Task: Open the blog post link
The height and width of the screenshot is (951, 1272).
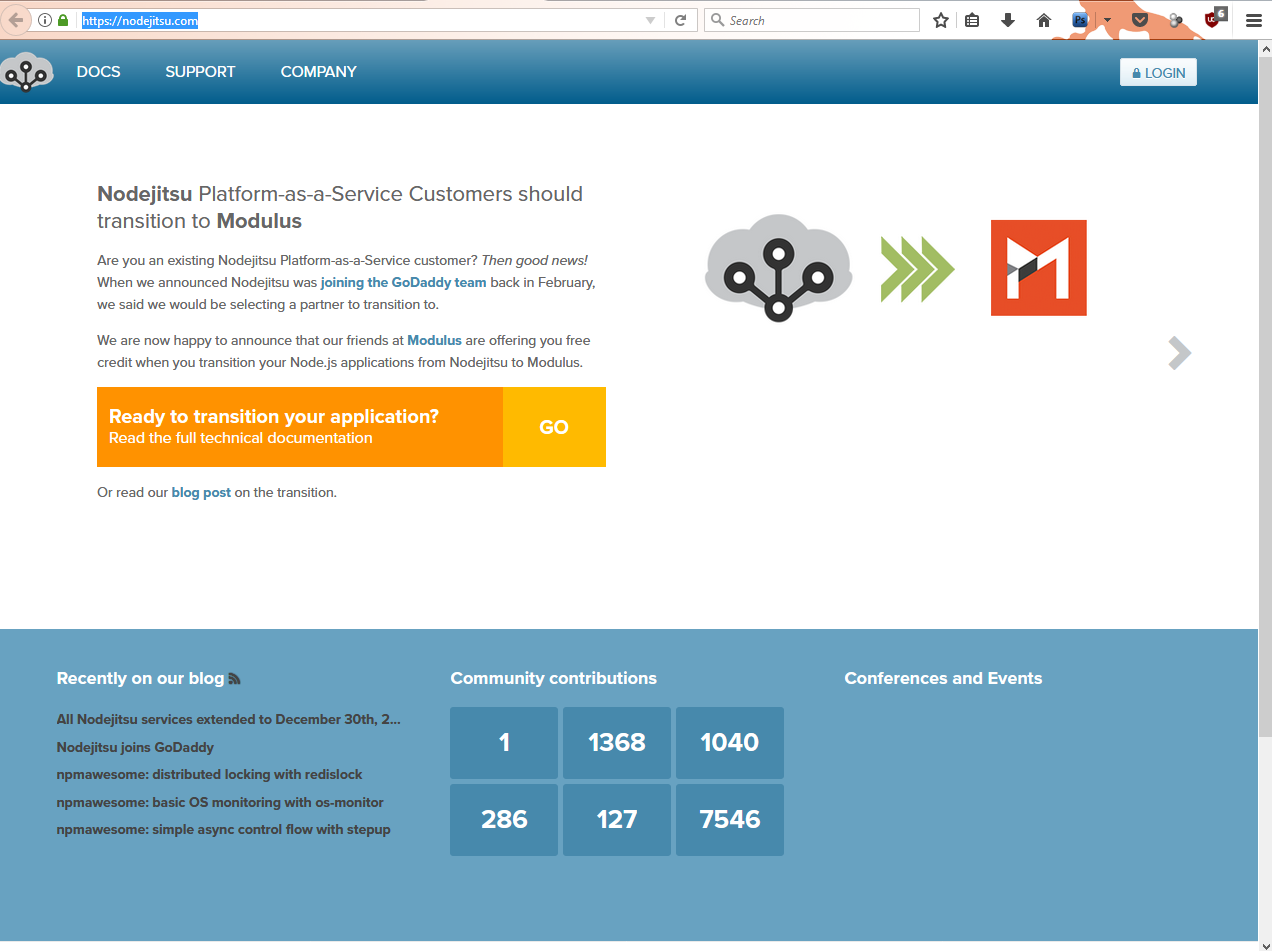Action: [201, 492]
